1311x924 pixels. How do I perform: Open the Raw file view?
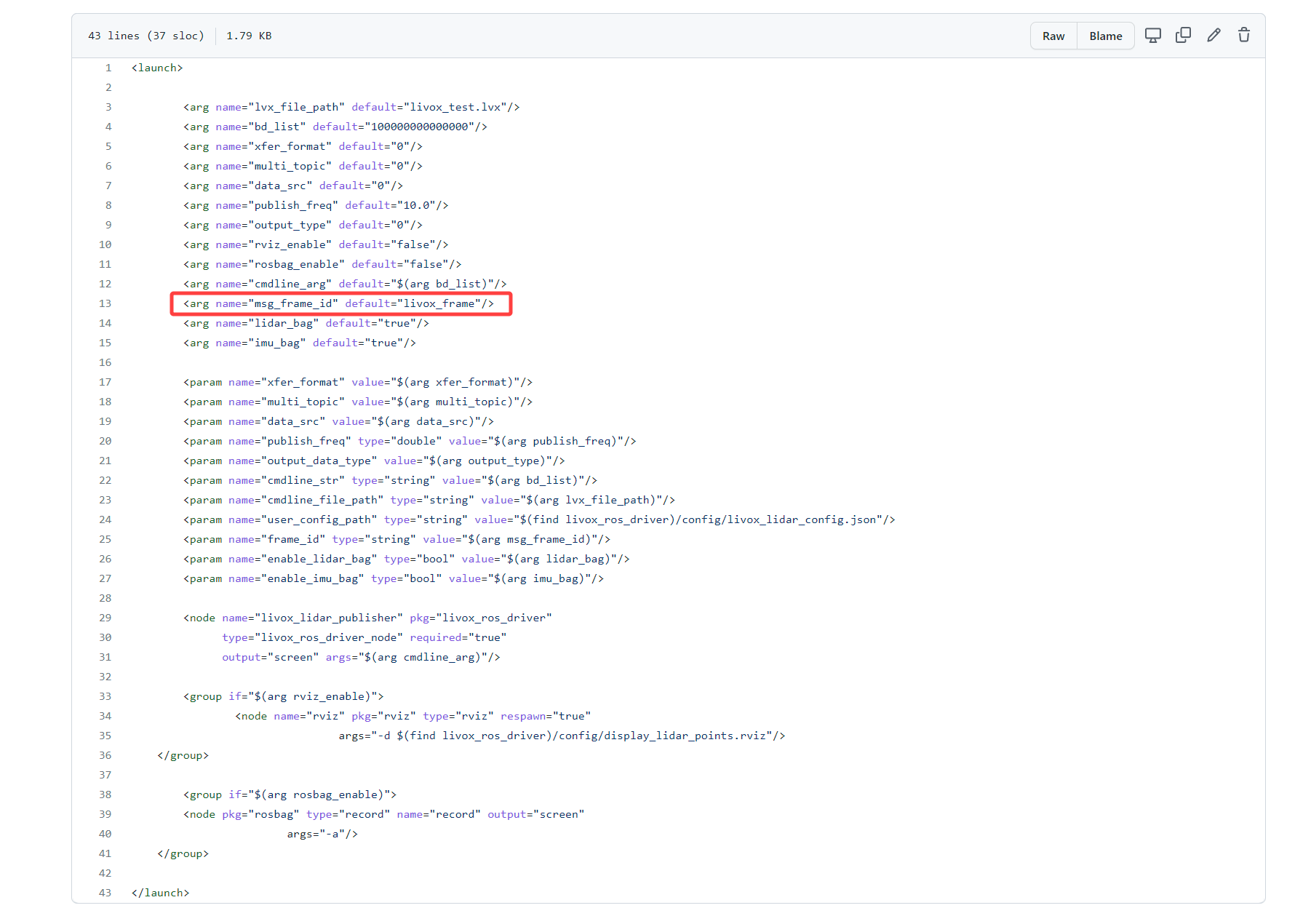click(x=1053, y=36)
